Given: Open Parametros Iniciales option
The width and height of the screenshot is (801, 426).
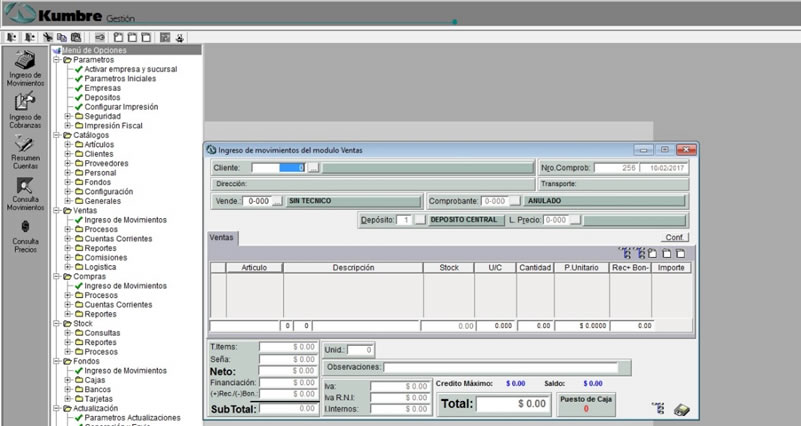Looking at the screenshot, I should point(120,78).
